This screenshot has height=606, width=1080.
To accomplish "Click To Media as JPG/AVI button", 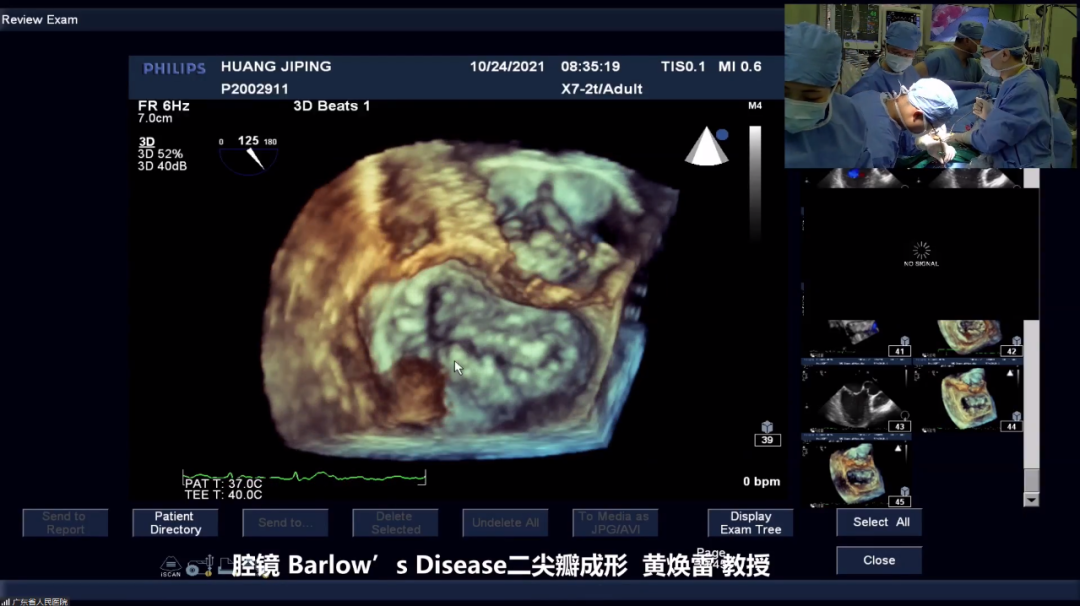I will (x=614, y=523).
